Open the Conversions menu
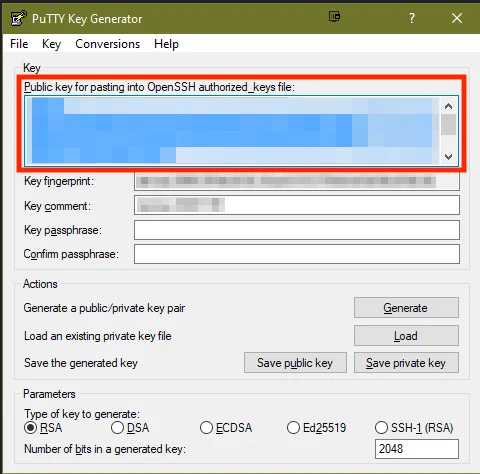 [107, 44]
